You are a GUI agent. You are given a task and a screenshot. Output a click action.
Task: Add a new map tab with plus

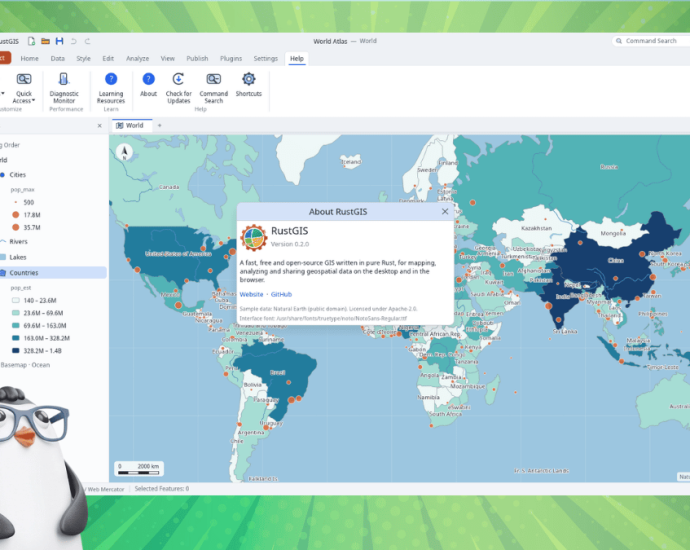(160, 125)
